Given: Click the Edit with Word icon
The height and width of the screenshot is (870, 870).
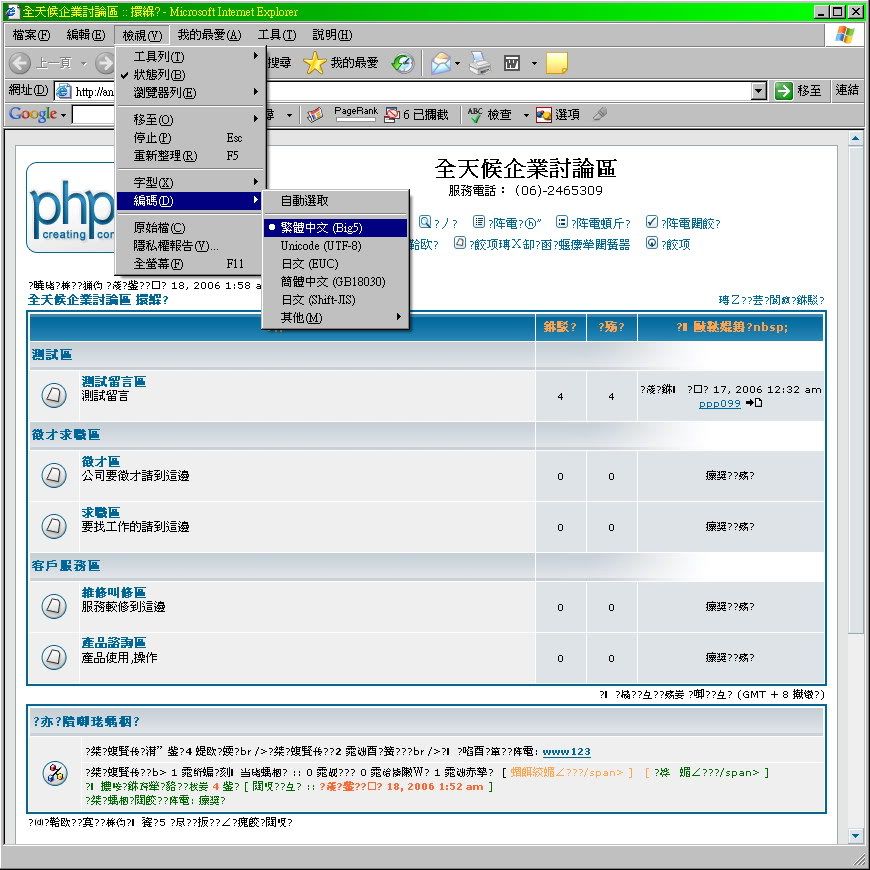Looking at the screenshot, I should (x=512, y=63).
